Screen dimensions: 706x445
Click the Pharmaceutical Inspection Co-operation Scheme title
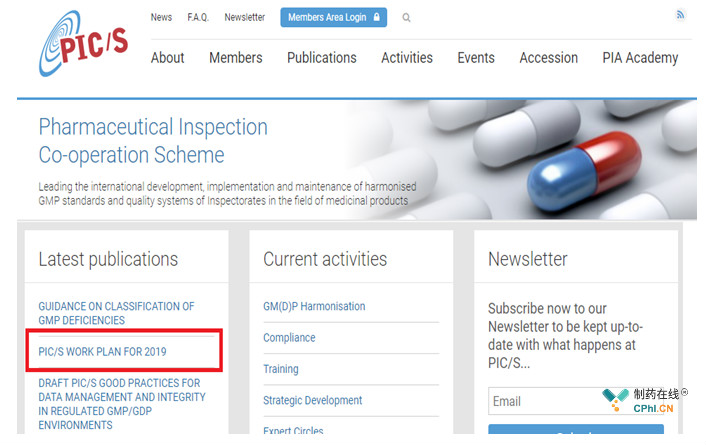click(153, 141)
